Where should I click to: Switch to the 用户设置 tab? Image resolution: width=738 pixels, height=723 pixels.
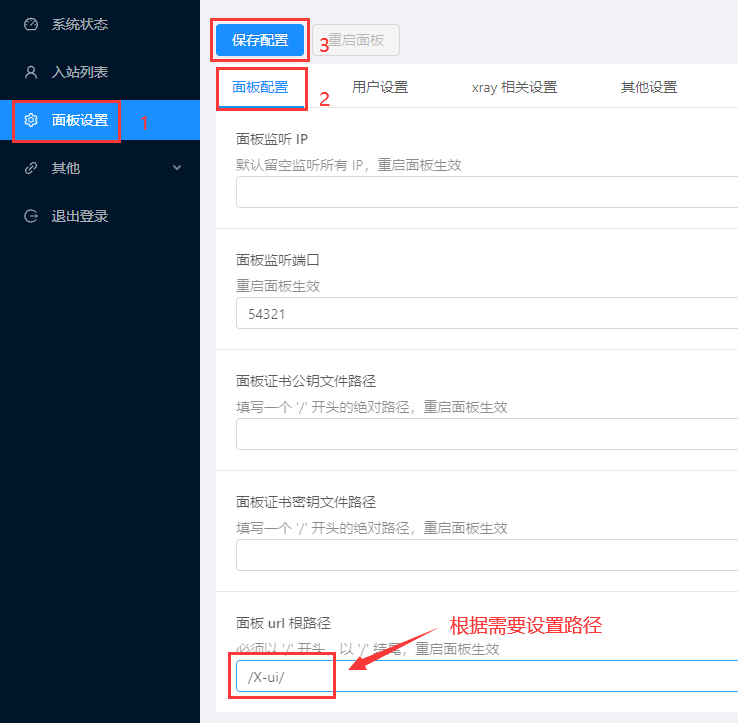tap(380, 87)
